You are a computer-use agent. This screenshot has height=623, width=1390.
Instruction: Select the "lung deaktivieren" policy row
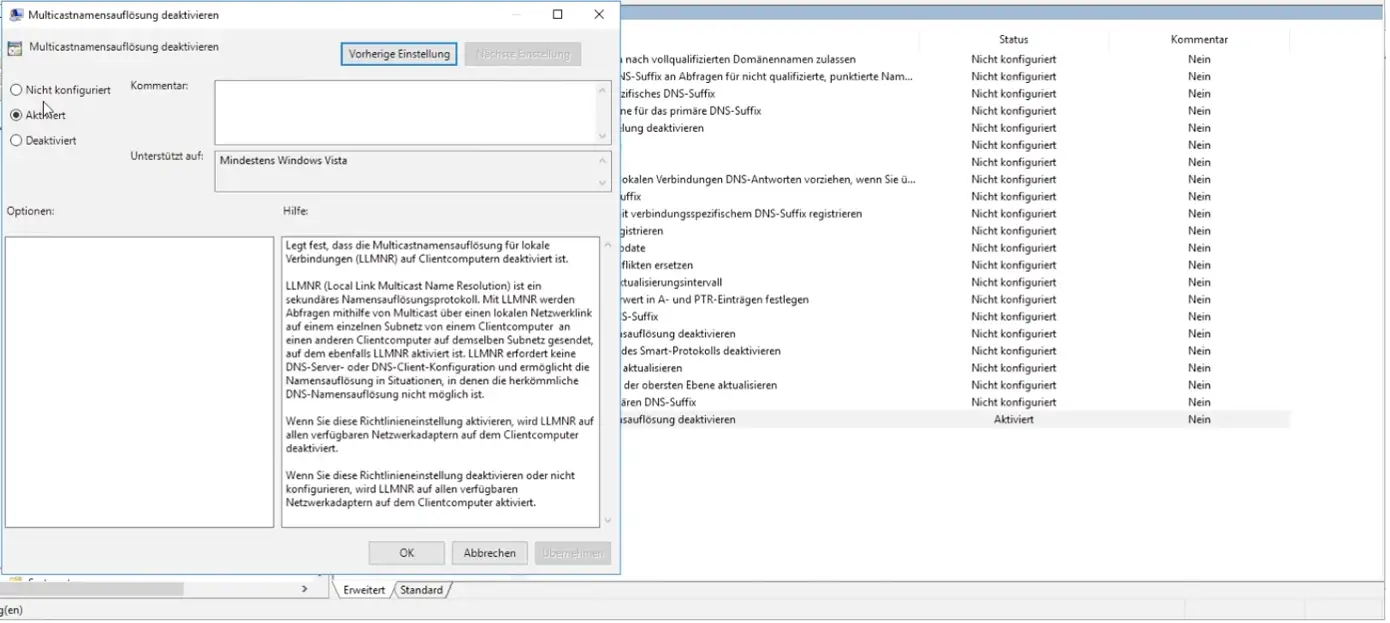point(954,128)
